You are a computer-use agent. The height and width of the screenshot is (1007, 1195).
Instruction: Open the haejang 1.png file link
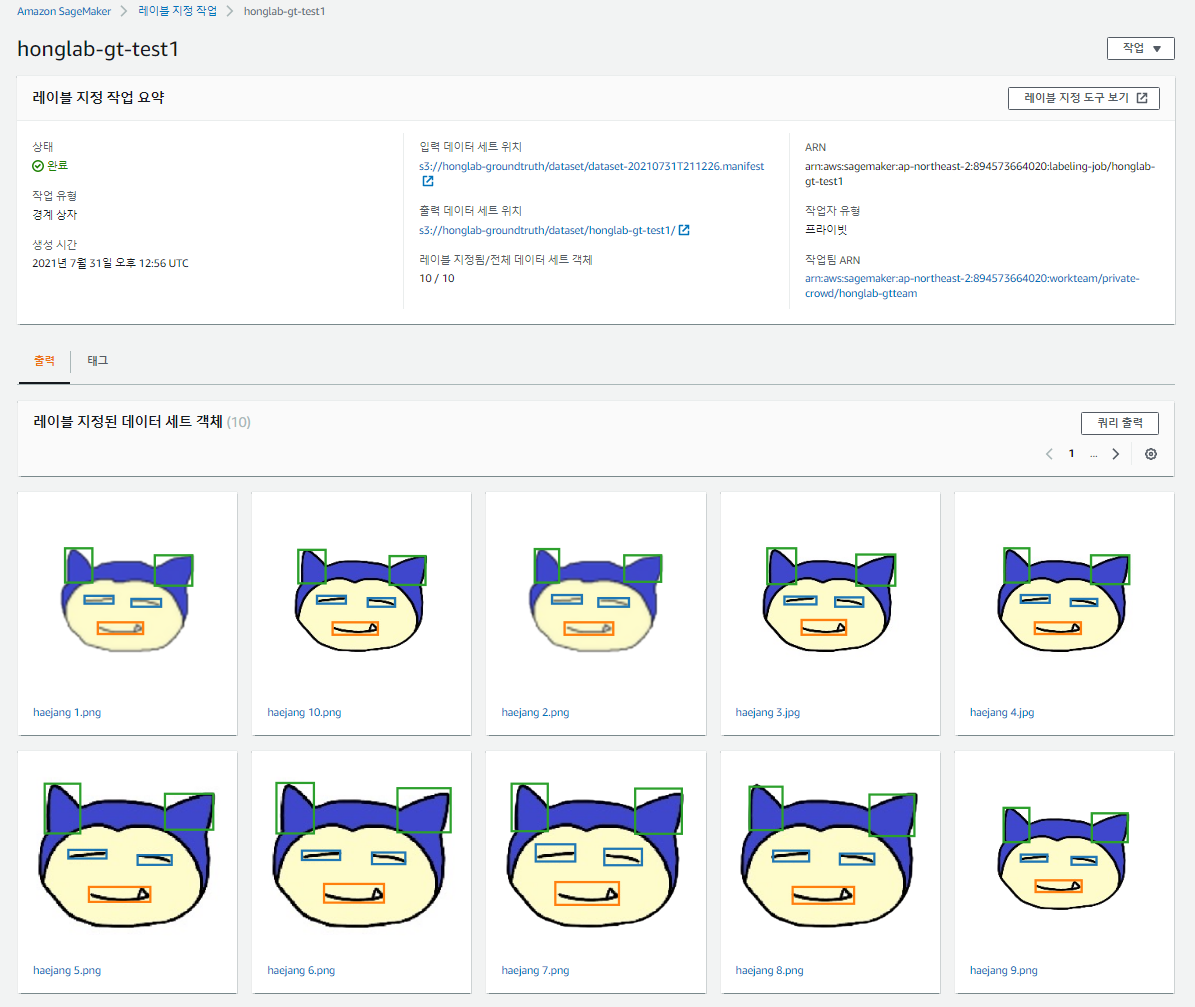[67, 712]
